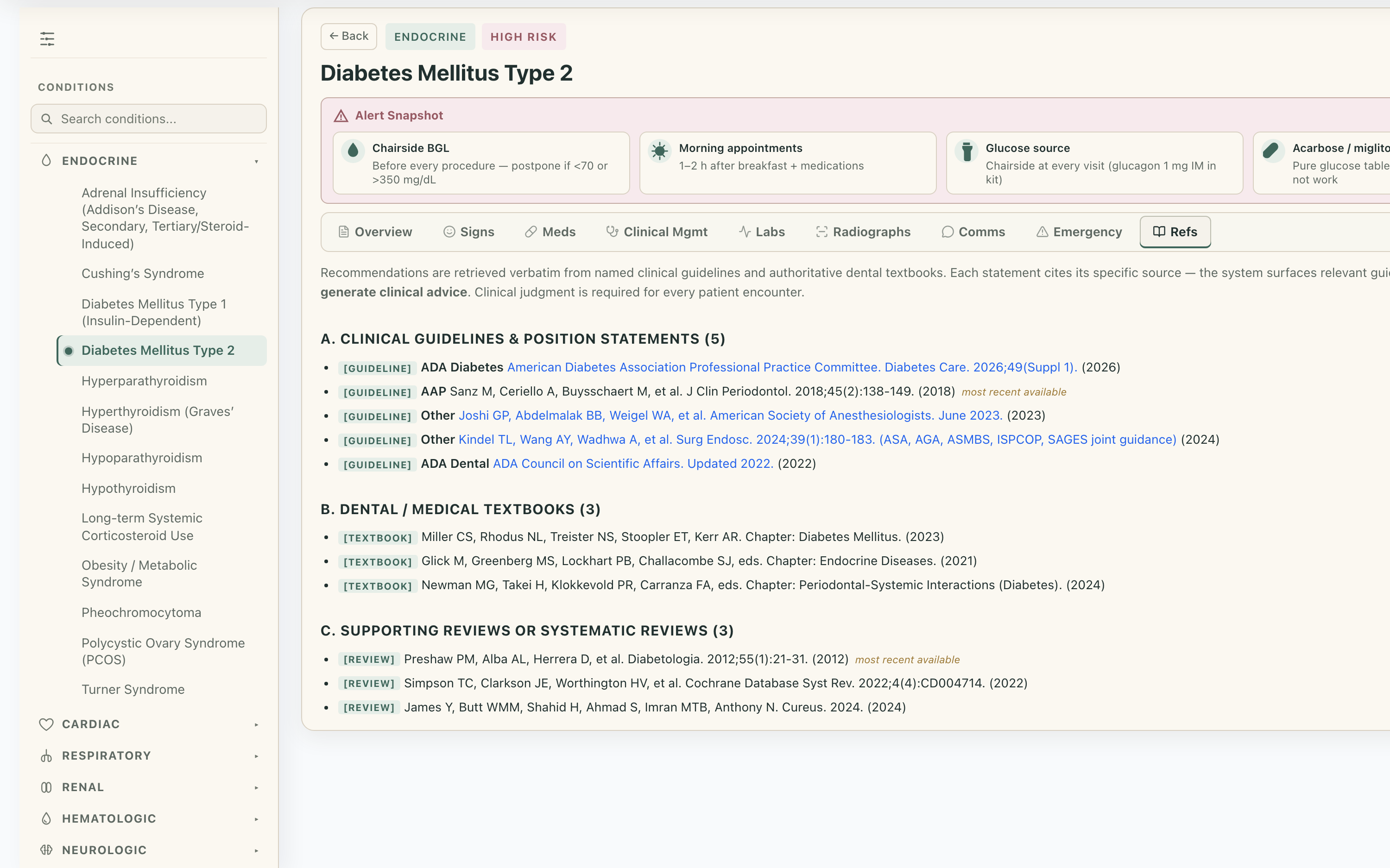
Task: Click the Glucose source bottle icon
Action: 967,151
